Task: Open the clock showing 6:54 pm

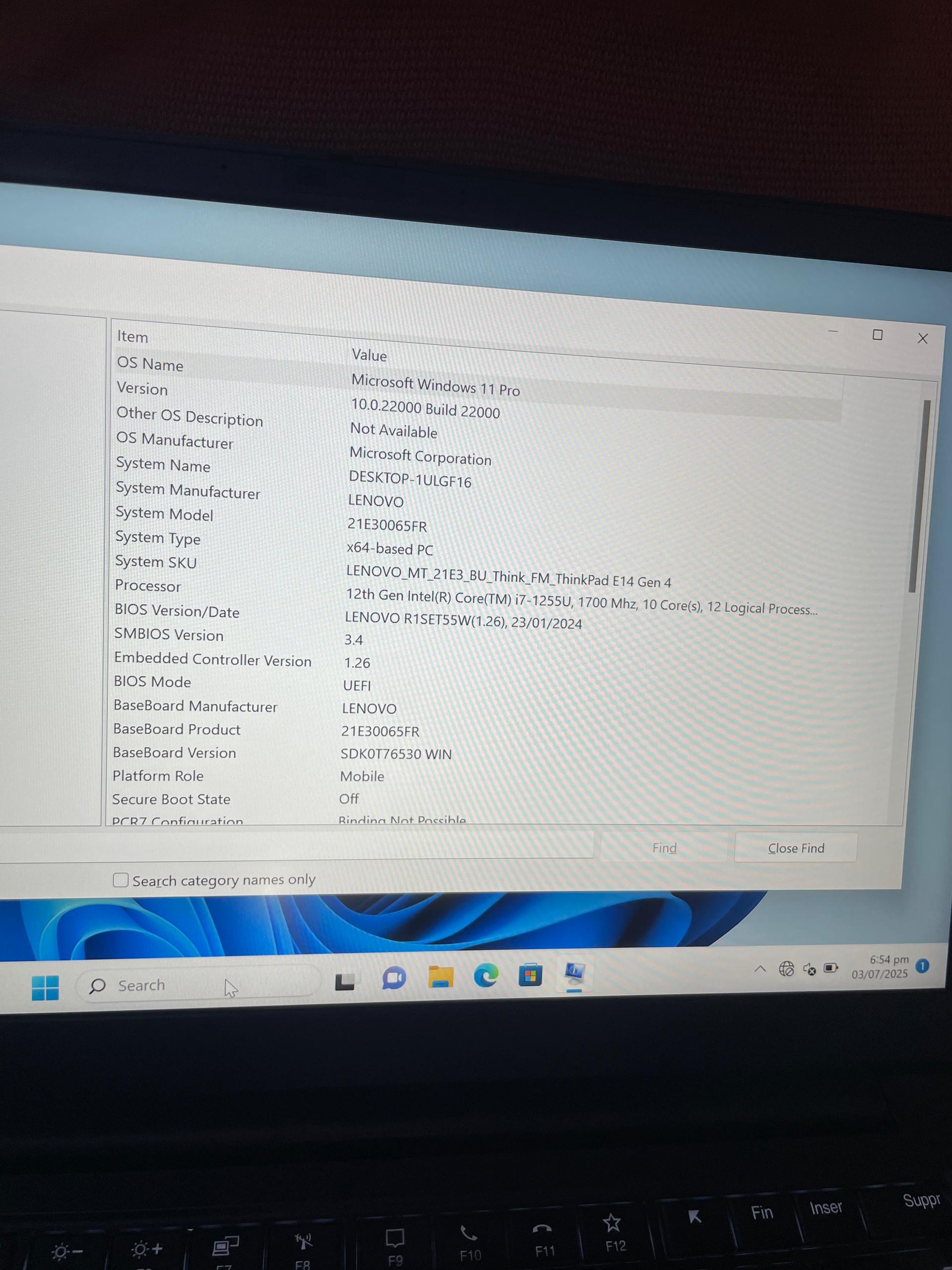Action: [880, 967]
